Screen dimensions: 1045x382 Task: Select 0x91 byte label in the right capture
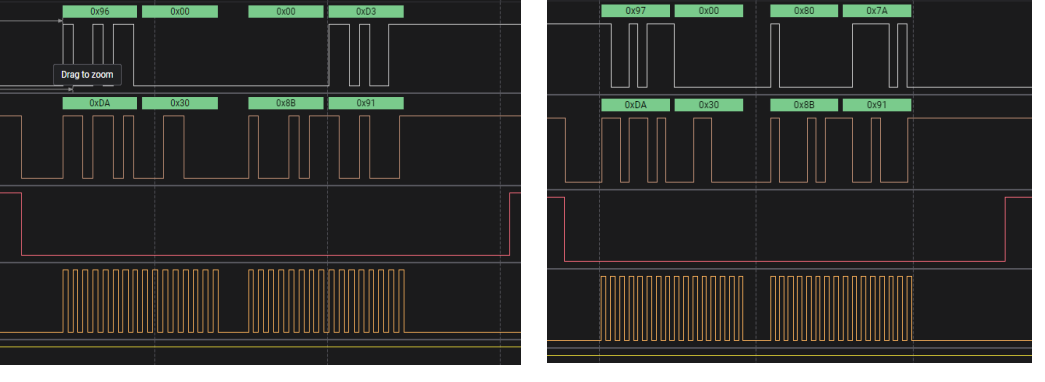(876, 105)
